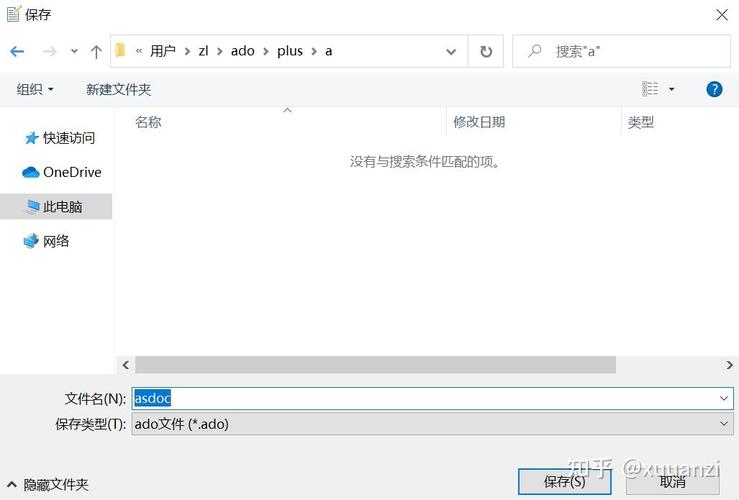Click the 取消 button
739x500 pixels.
(672, 481)
